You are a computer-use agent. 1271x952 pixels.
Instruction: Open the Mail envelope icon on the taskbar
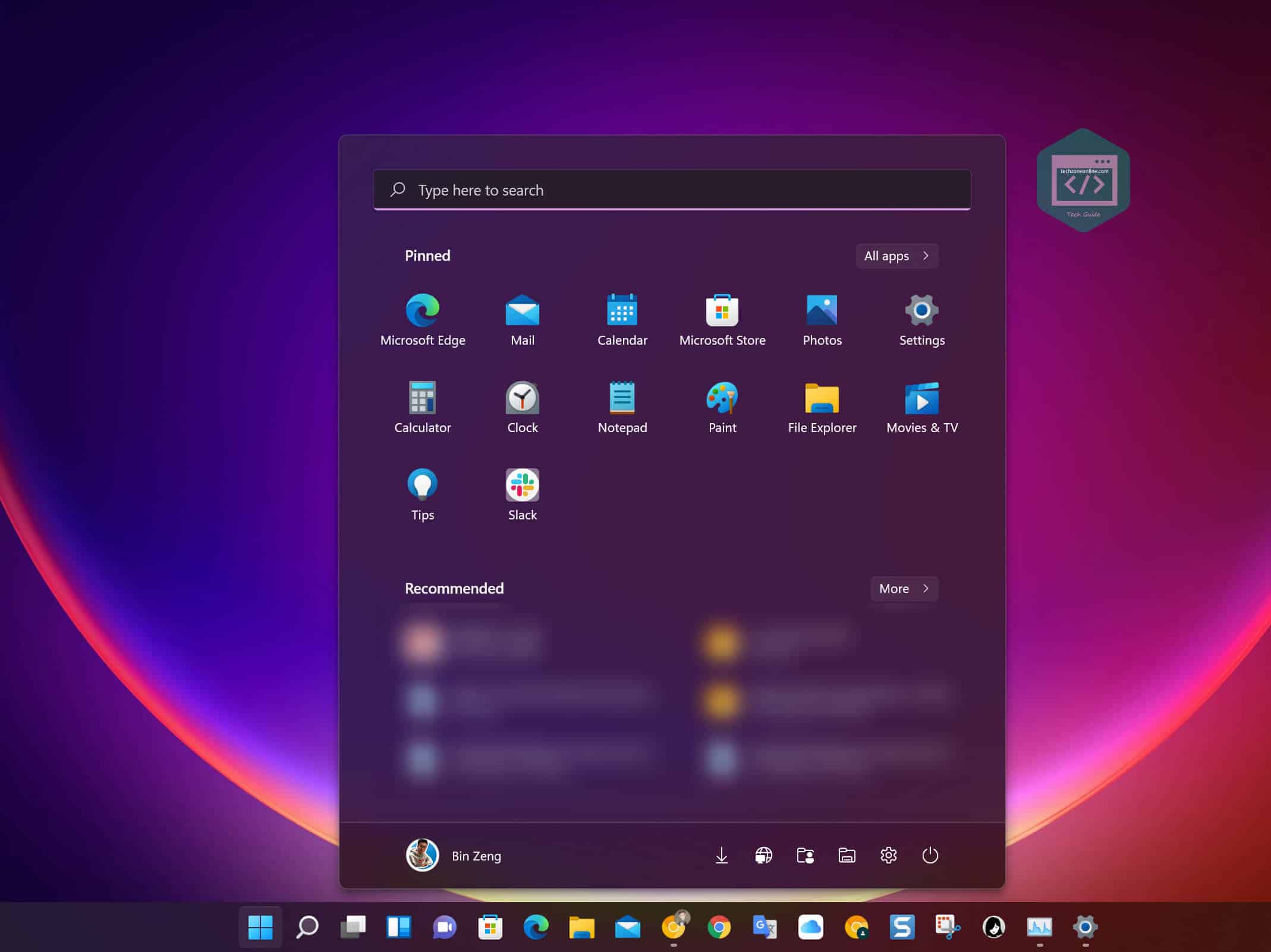tap(627, 927)
